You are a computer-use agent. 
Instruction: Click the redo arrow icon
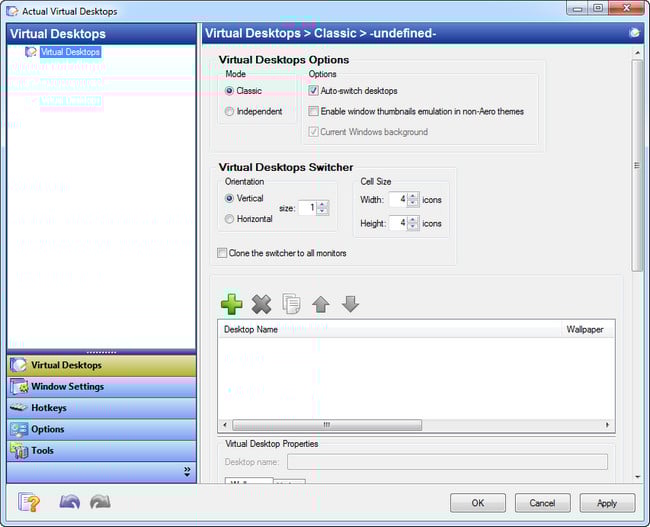tap(101, 502)
